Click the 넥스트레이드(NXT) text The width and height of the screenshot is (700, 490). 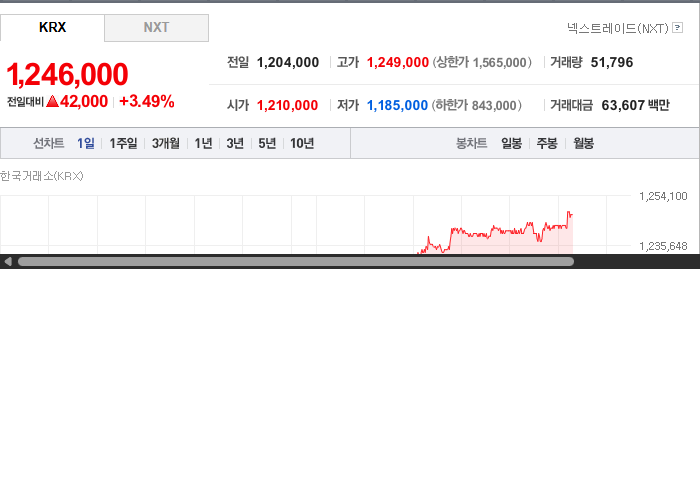(x=618, y=28)
